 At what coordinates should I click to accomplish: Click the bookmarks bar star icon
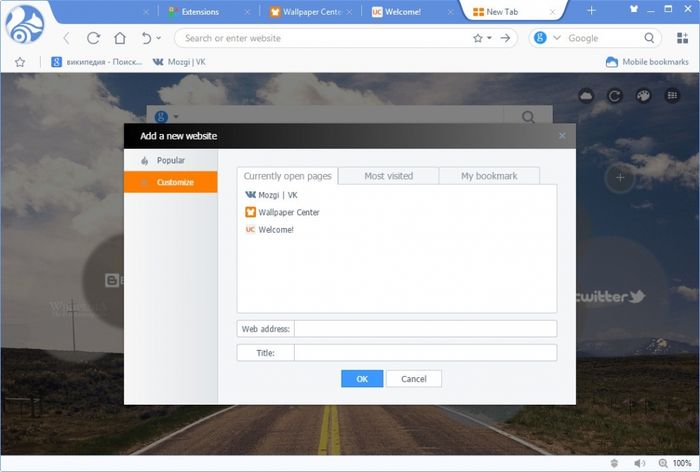click(x=20, y=62)
